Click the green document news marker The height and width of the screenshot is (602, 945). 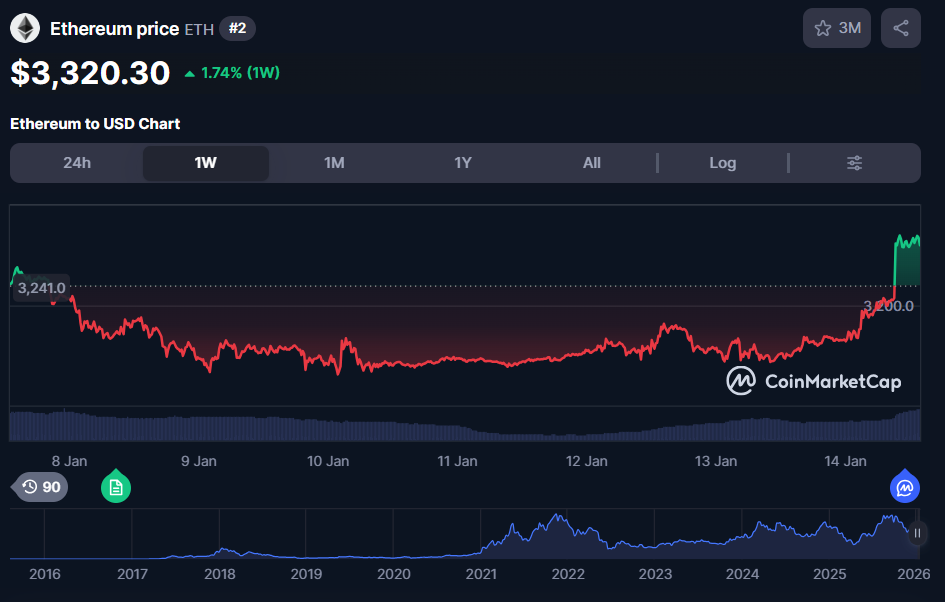click(116, 486)
